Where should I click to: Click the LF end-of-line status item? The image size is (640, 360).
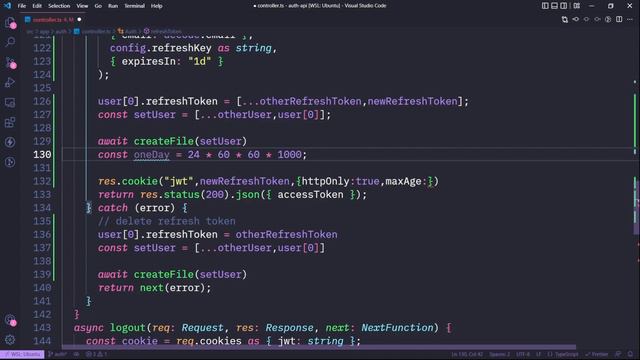click(539, 354)
